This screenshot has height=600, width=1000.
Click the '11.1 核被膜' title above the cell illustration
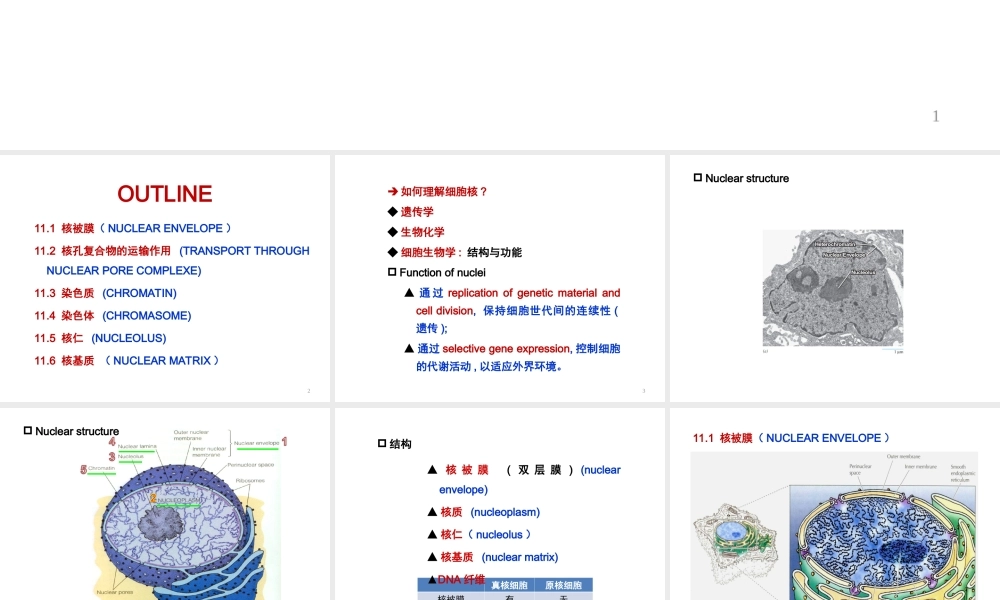[x=791, y=438]
